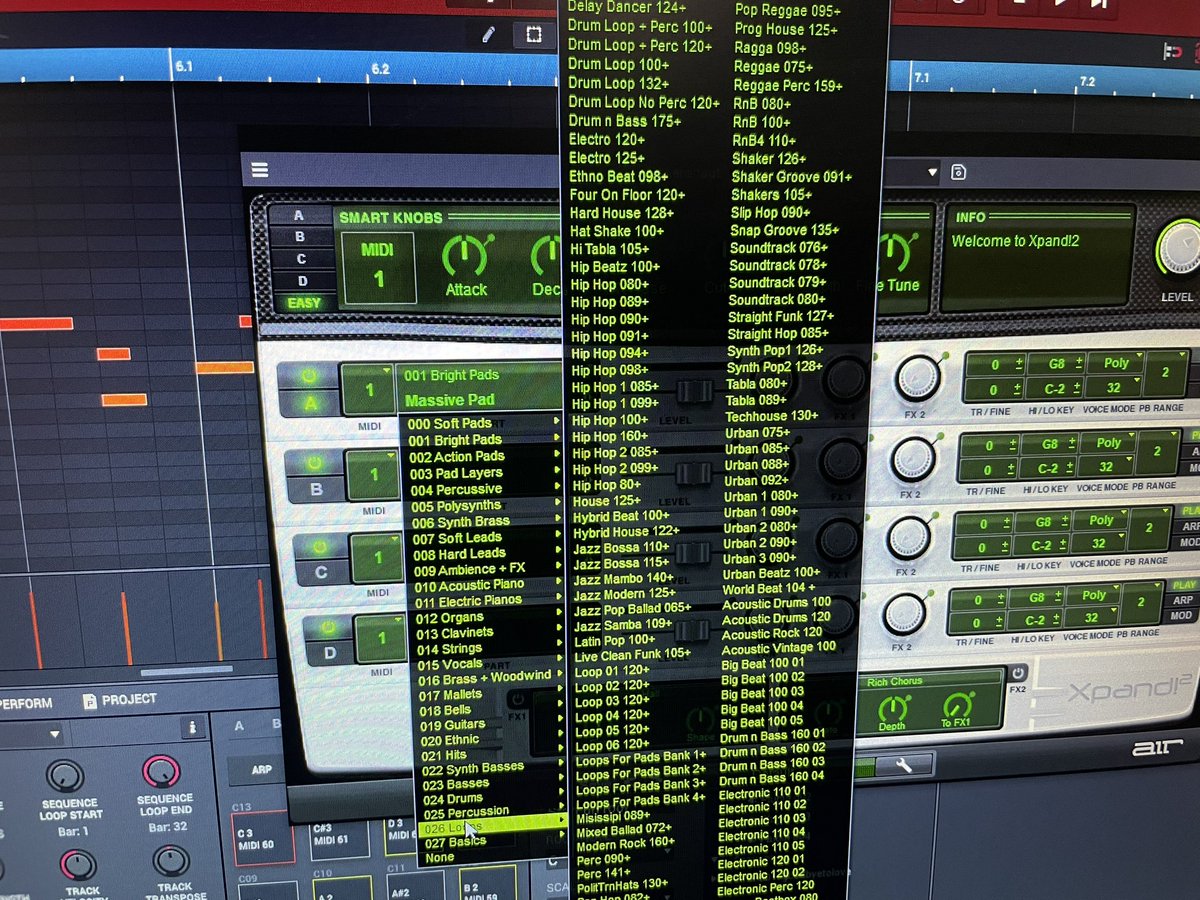This screenshot has width=1200, height=900.
Task: Enable MOD mode for part D
Action: coord(1180,616)
